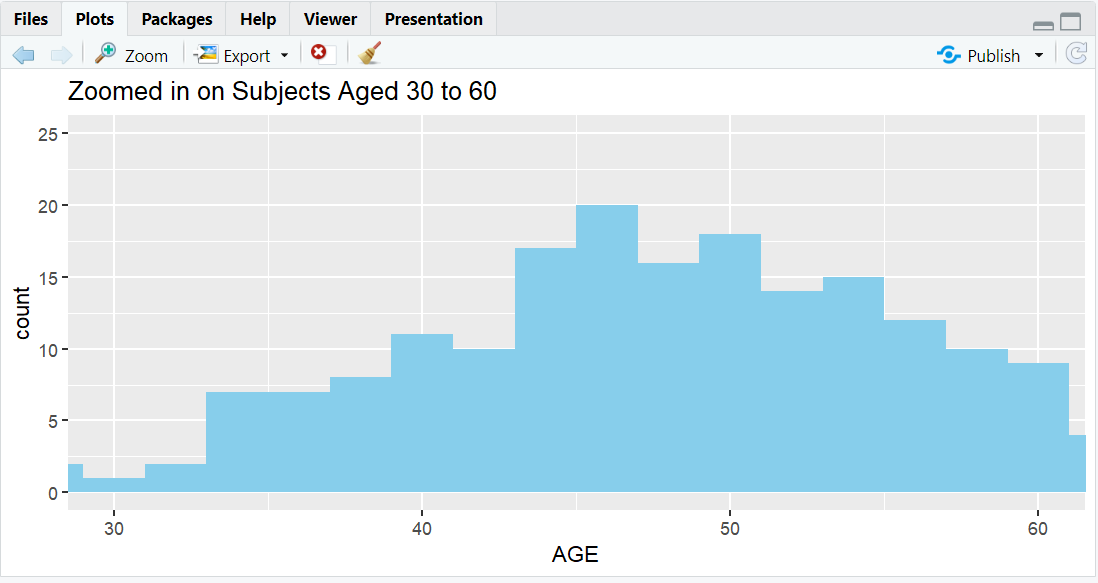Switch to the Viewer tab
Screen dimensions: 1098x583
coord(330,18)
